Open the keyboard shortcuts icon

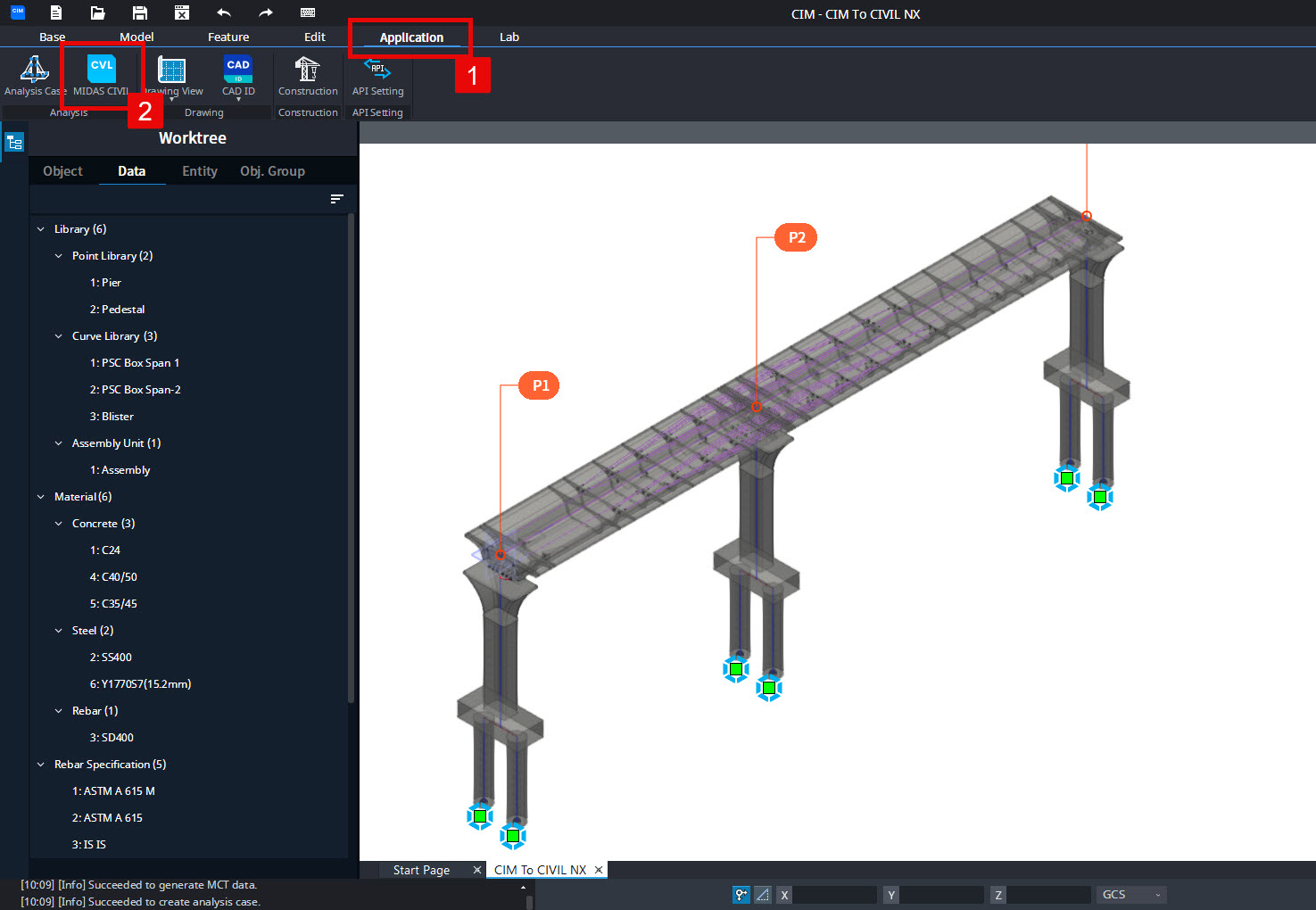tap(308, 12)
